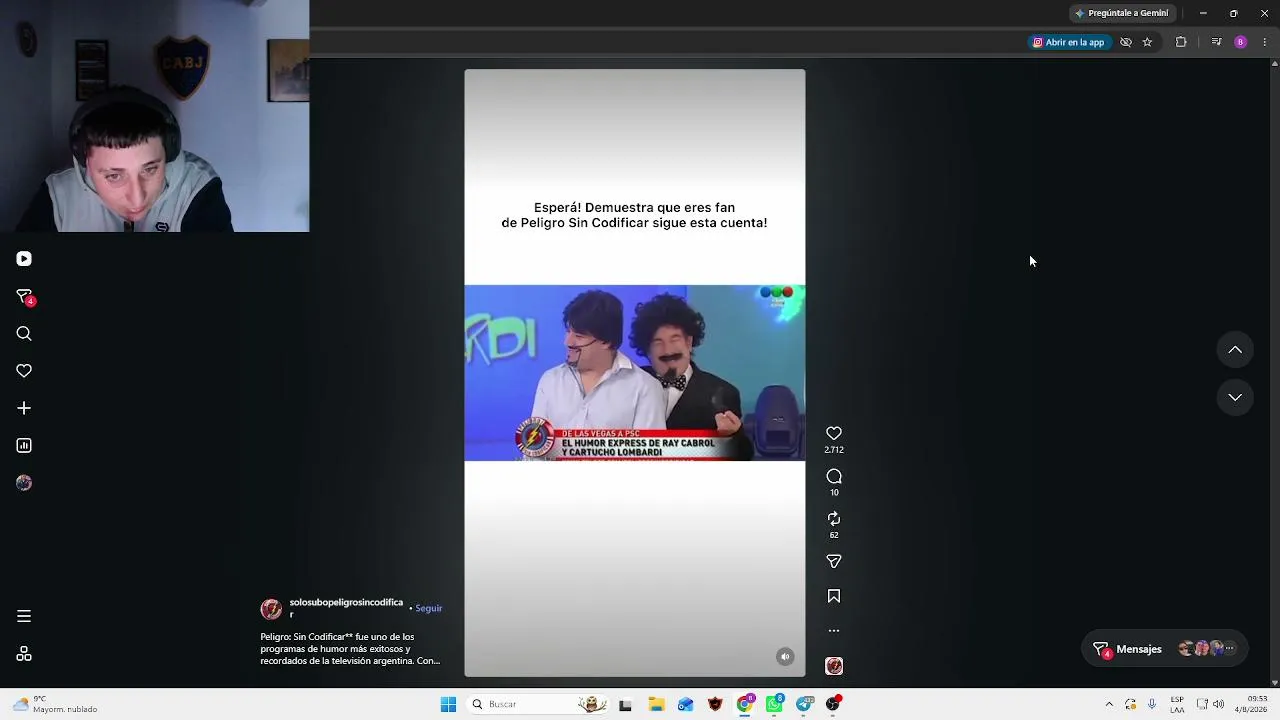
Task: Open the weather widget showing 9°C
Action: (55, 704)
